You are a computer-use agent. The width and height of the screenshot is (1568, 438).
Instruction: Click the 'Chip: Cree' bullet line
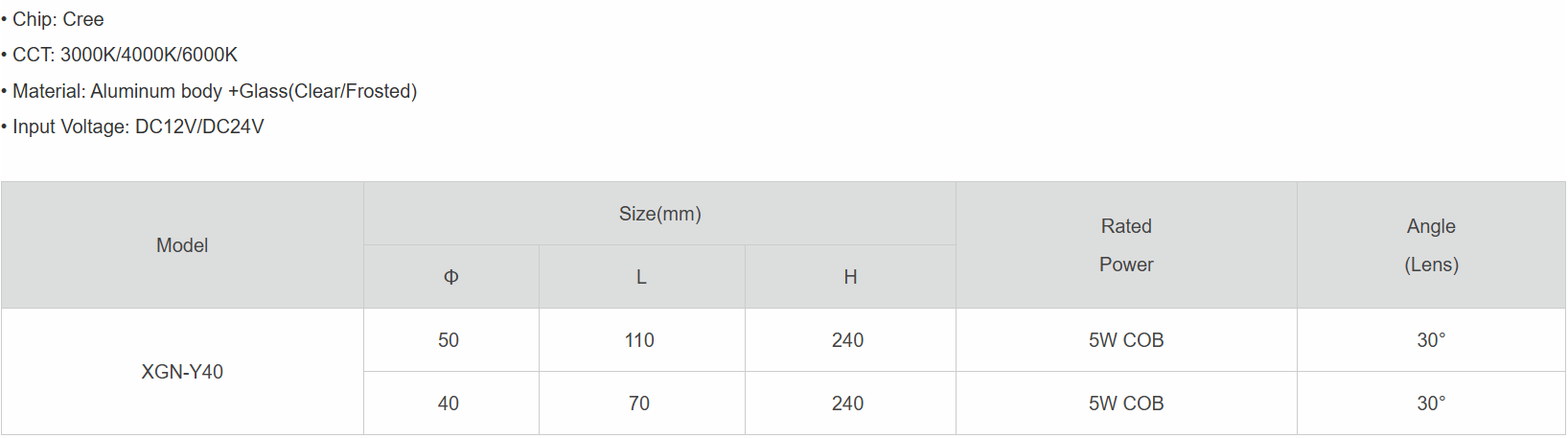pos(58,19)
